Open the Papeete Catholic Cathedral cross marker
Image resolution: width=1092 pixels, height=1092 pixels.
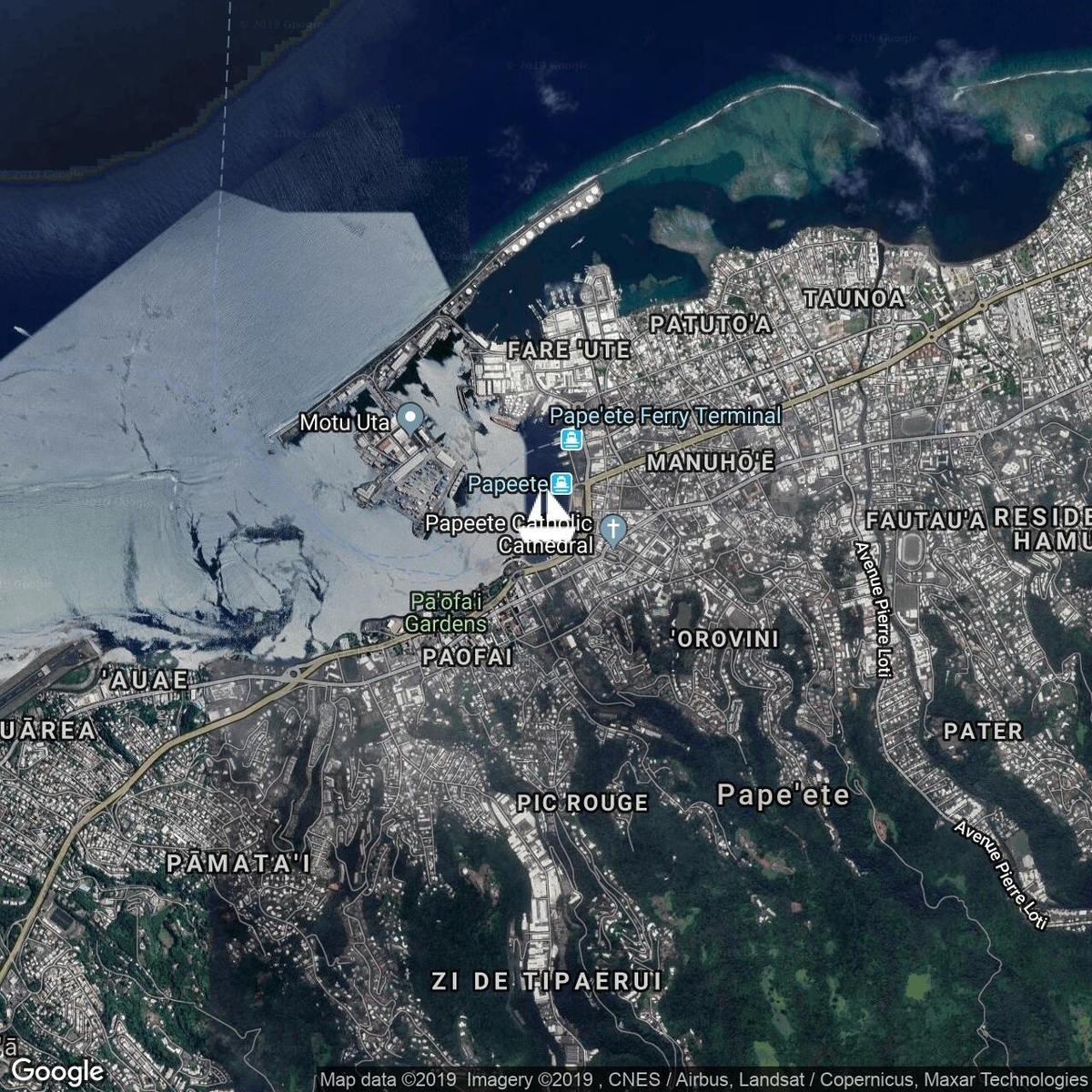(614, 527)
